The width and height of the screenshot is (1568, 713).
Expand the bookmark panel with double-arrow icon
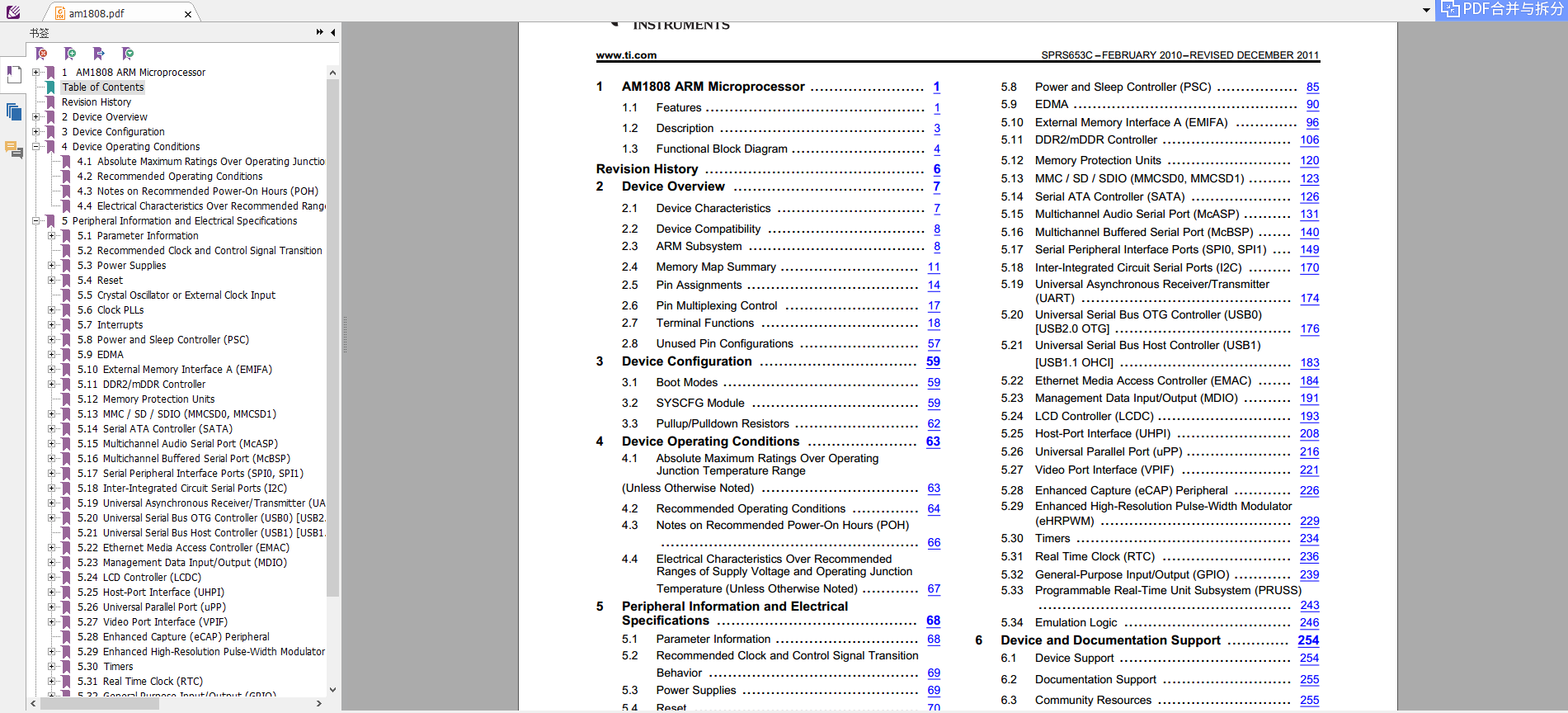(x=320, y=32)
